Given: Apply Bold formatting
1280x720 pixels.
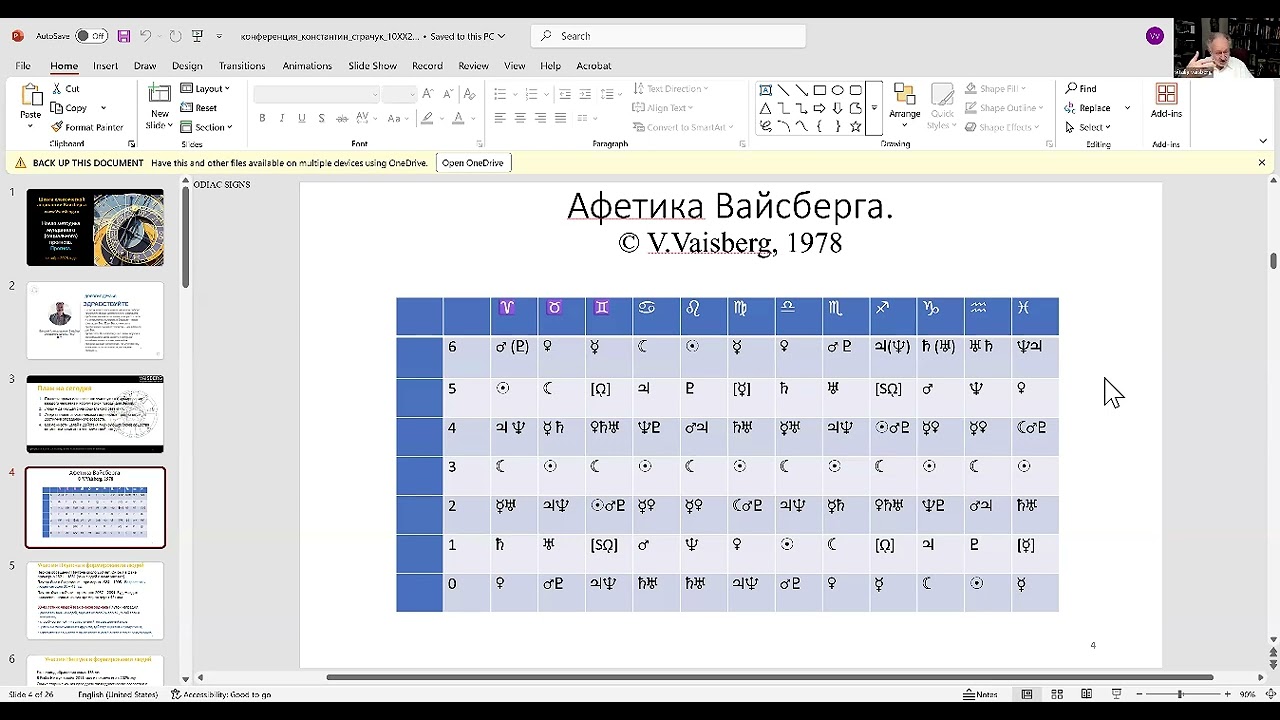Looking at the screenshot, I should 262,118.
